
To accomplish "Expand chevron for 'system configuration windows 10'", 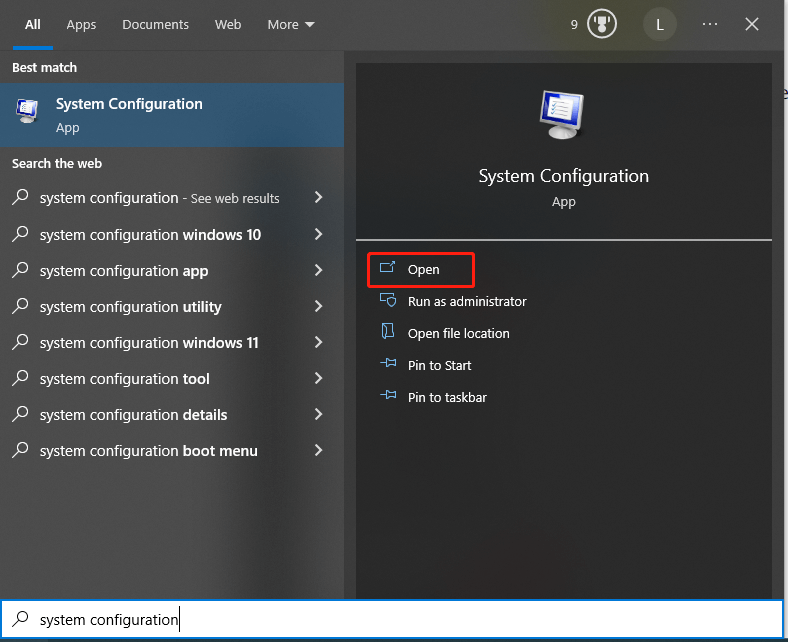I will click(x=318, y=234).
